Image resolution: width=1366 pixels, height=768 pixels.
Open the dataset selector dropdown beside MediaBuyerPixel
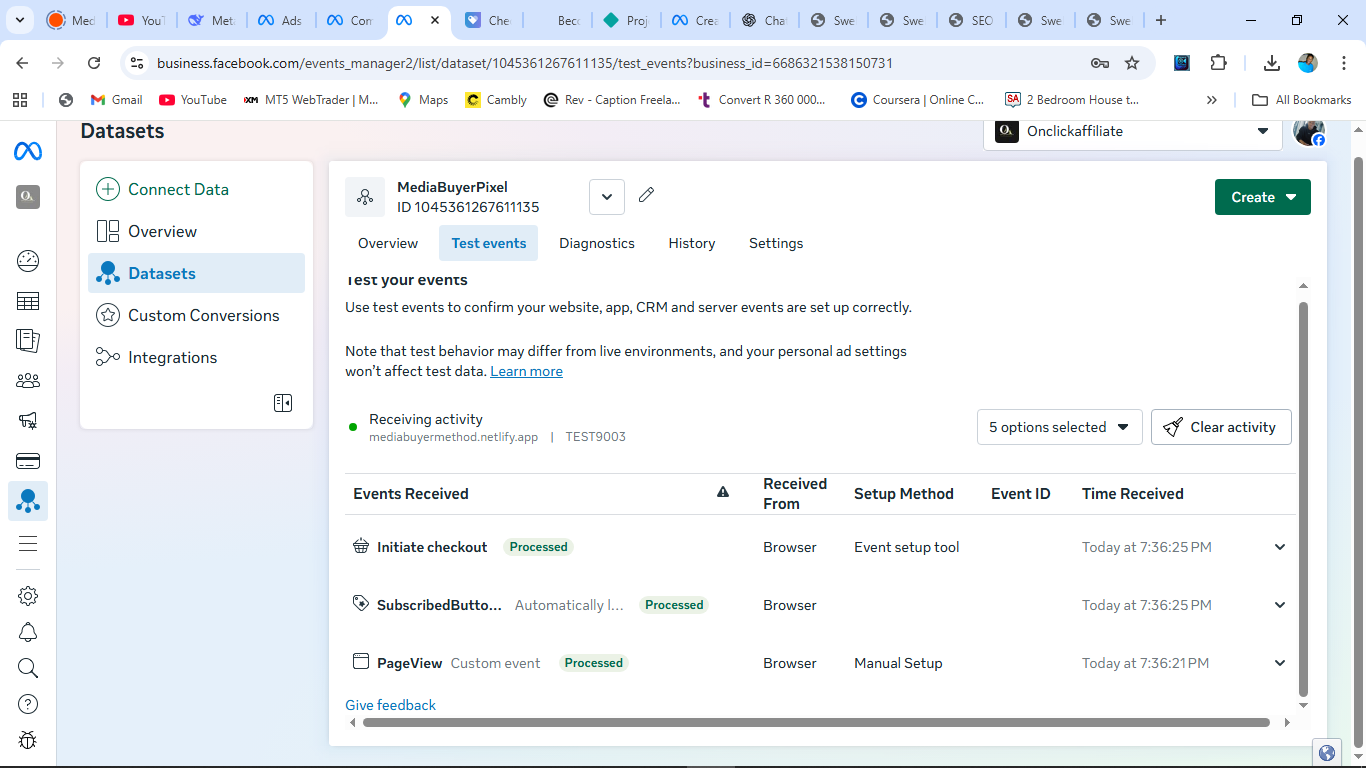click(607, 197)
